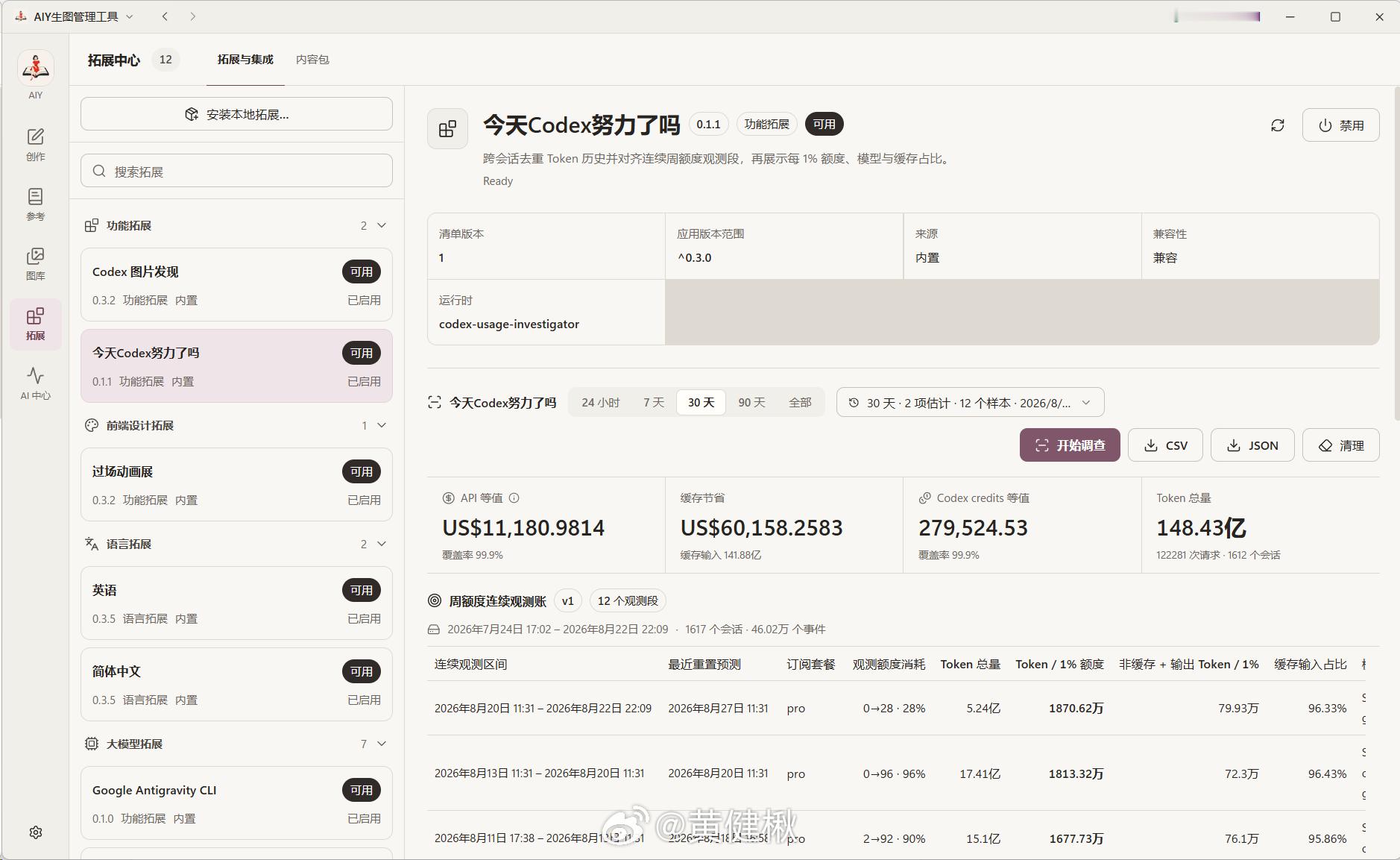Viewport: 1400px width, 860px height.
Task: Open the 创作 sidebar section
Action: (x=36, y=145)
